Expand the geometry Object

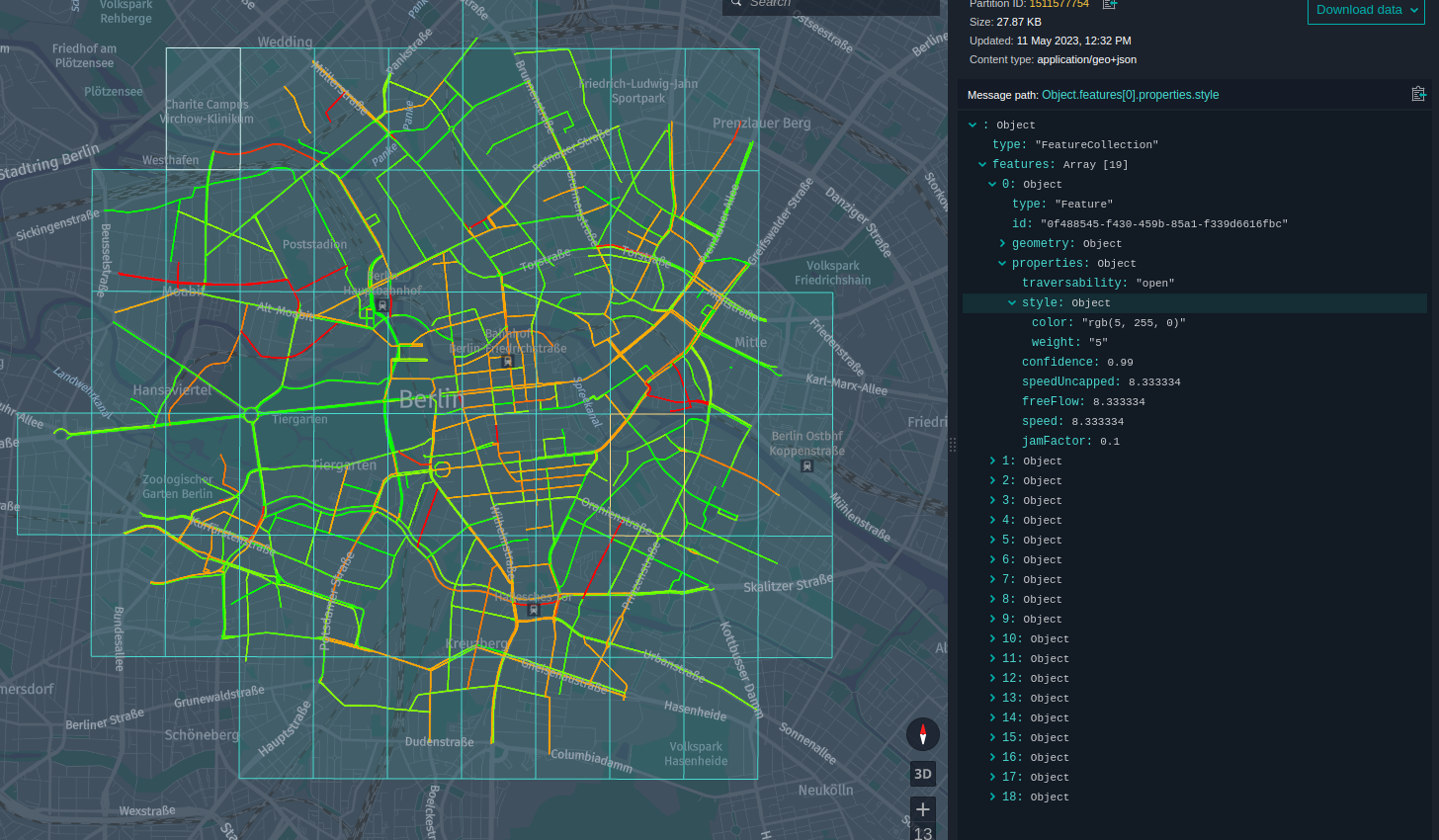pyautogui.click(x=1002, y=243)
